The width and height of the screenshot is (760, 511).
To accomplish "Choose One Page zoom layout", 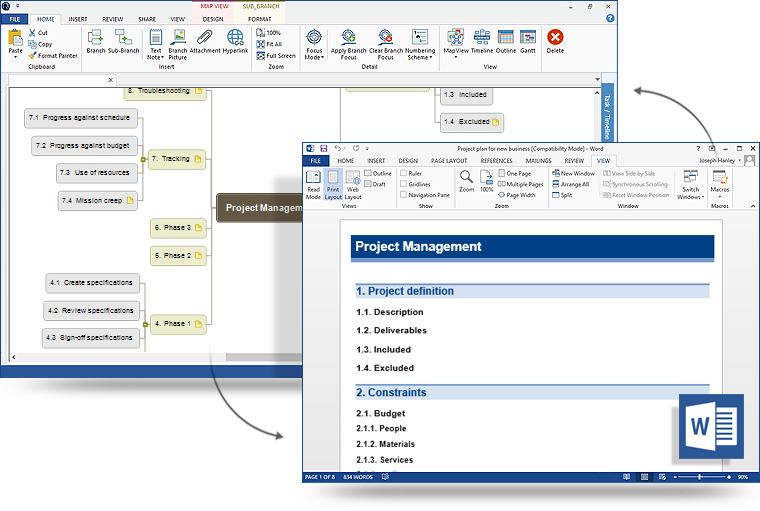I will click(515, 173).
